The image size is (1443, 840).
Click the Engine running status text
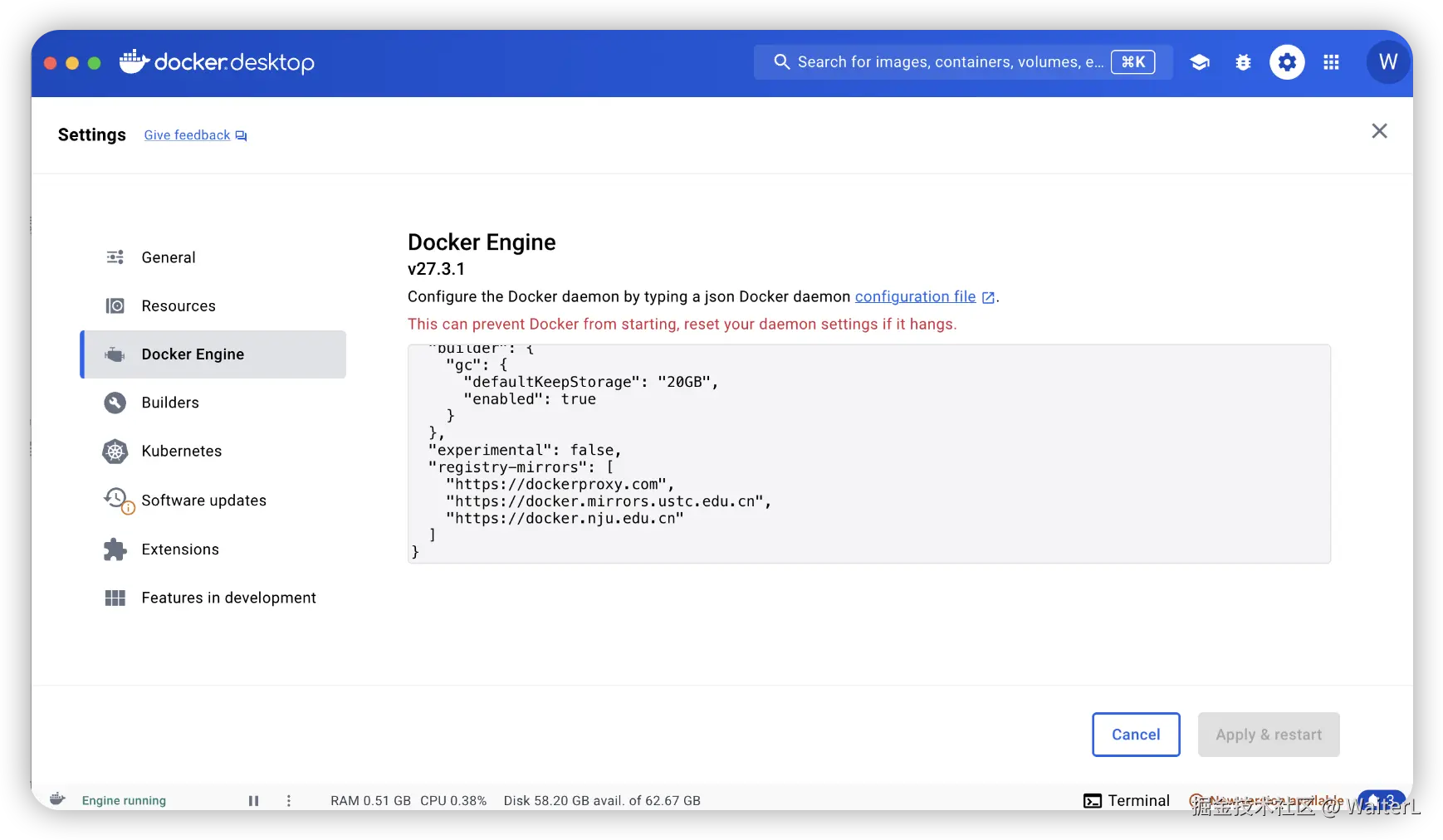(x=124, y=801)
